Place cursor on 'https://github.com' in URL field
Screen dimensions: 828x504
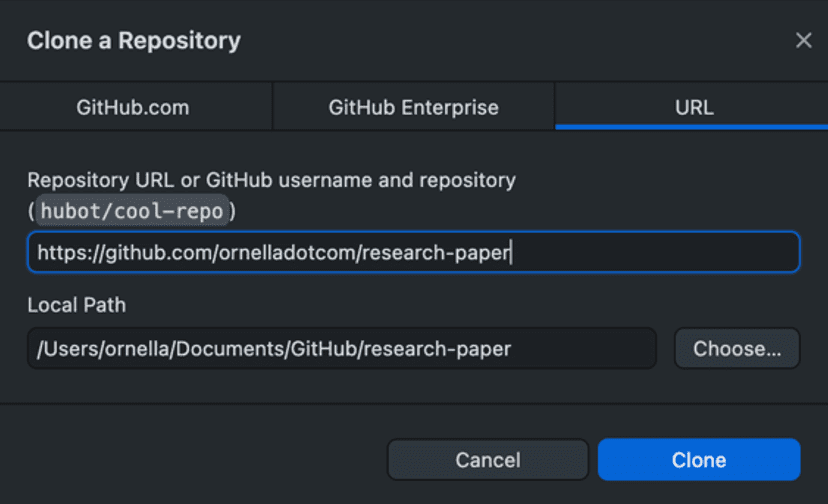[125, 253]
